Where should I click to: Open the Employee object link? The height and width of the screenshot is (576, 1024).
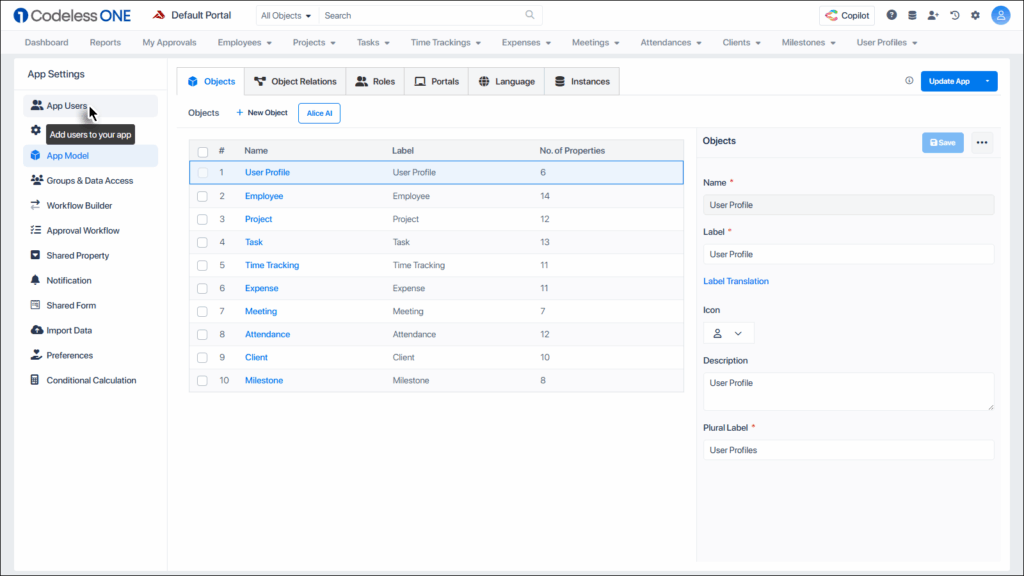pyautogui.click(x=264, y=196)
